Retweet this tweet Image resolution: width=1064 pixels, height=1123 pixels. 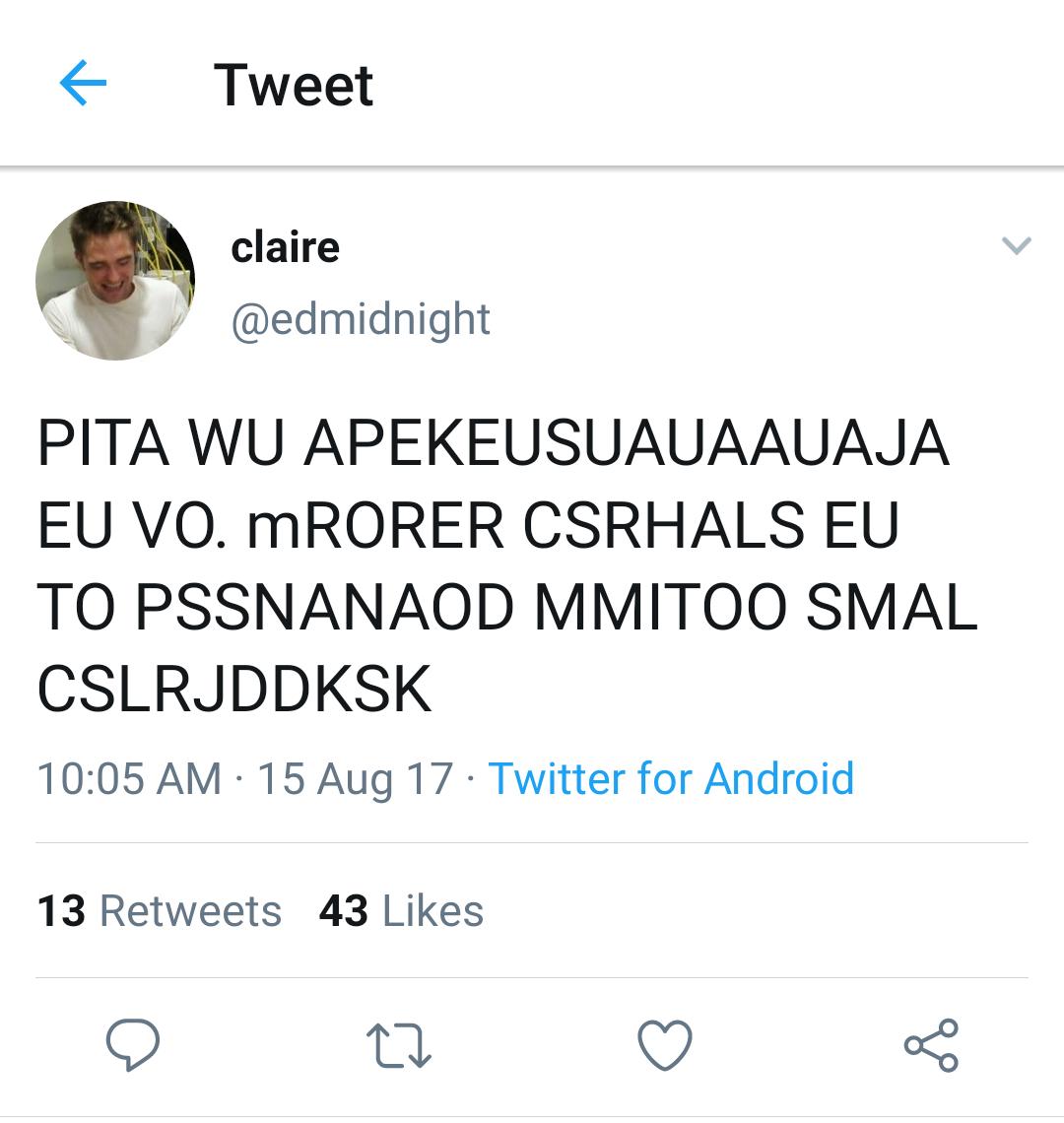(398, 1045)
